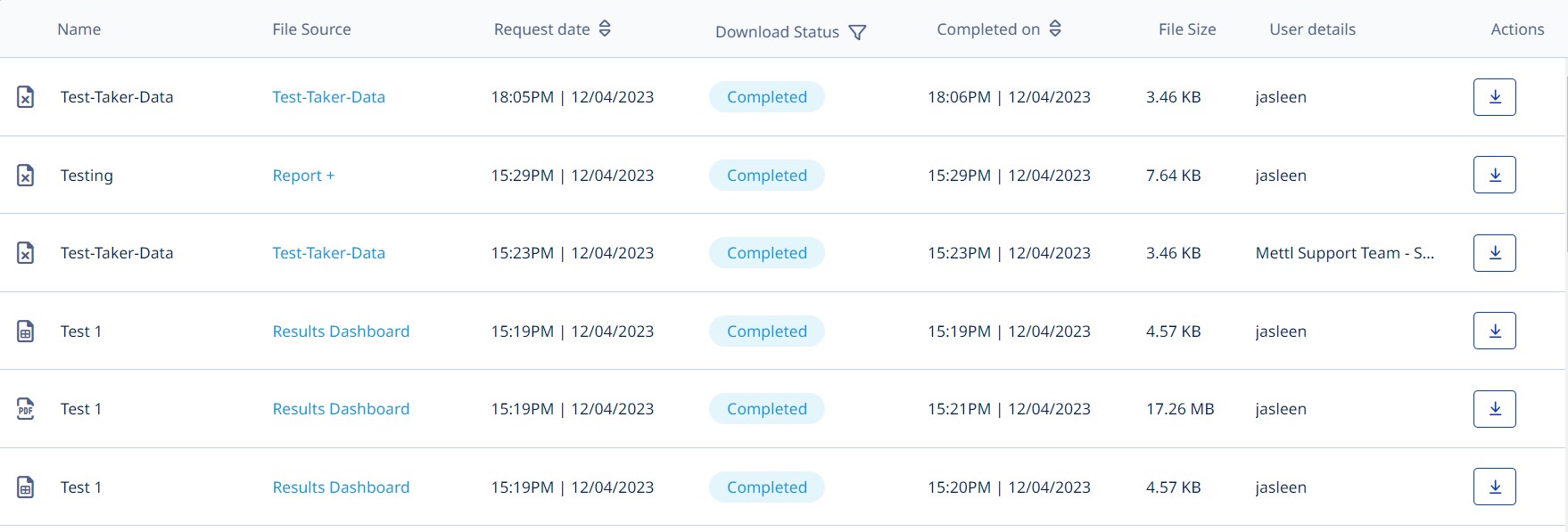This screenshot has height=532, width=1568.
Task: Click the Excel icon next to Testing
Action: [26, 176]
